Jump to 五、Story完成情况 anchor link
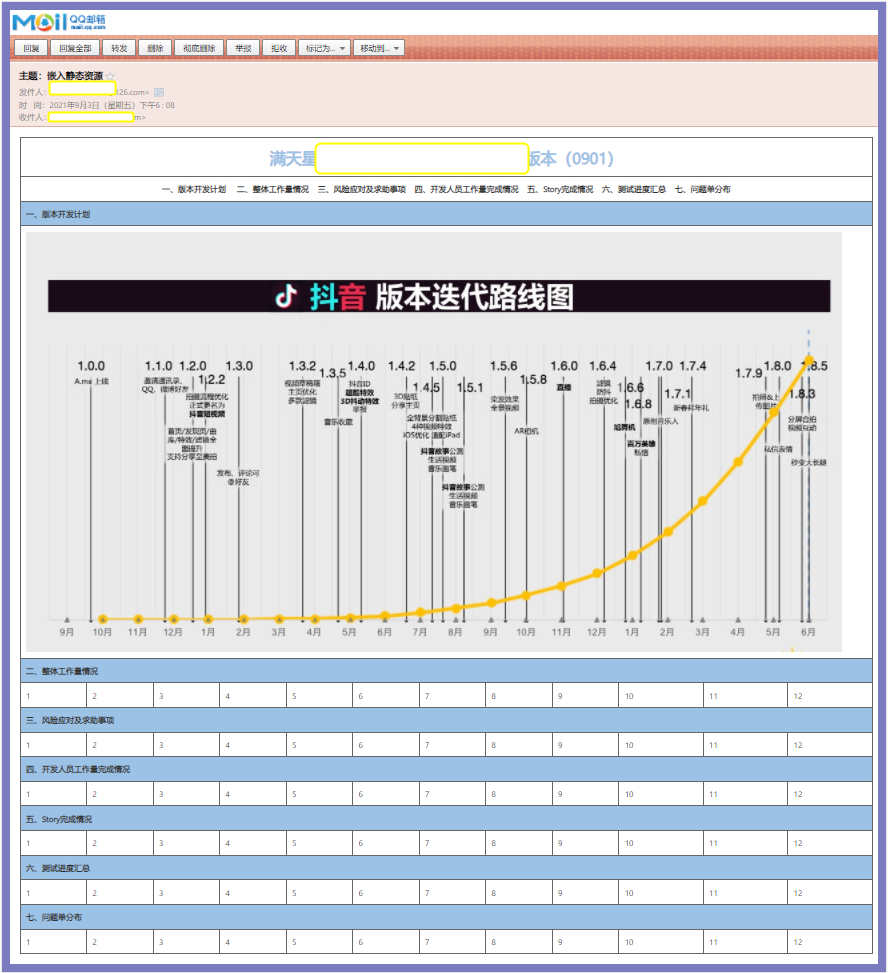 click(x=560, y=189)
